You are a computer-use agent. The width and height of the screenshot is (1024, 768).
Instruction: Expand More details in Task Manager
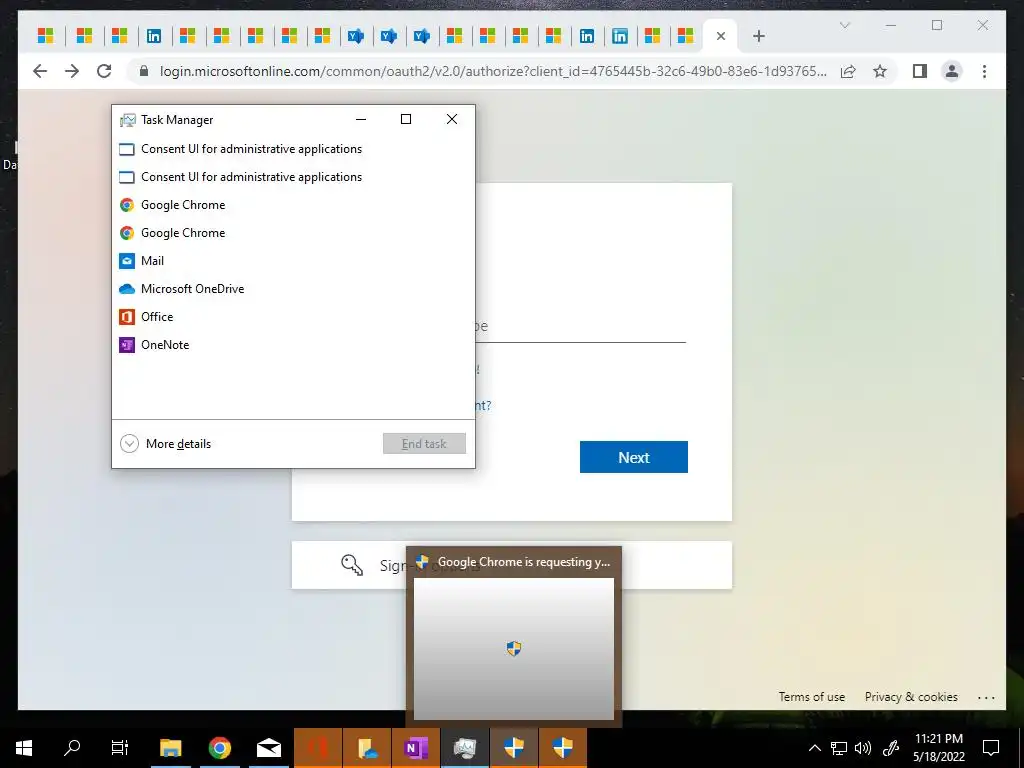pos(166,444)
